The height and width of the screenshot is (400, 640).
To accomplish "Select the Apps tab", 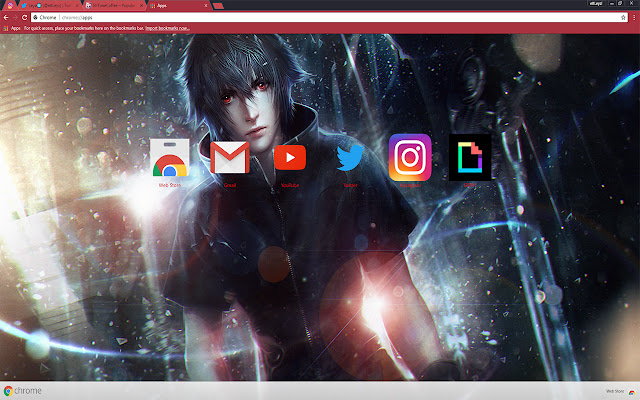I will (177, 5).
